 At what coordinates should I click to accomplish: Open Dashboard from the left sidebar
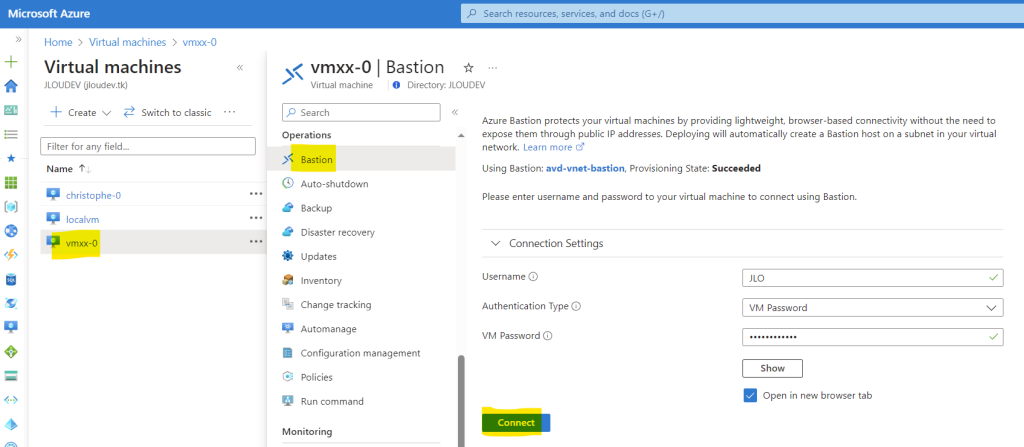point(11,110)
